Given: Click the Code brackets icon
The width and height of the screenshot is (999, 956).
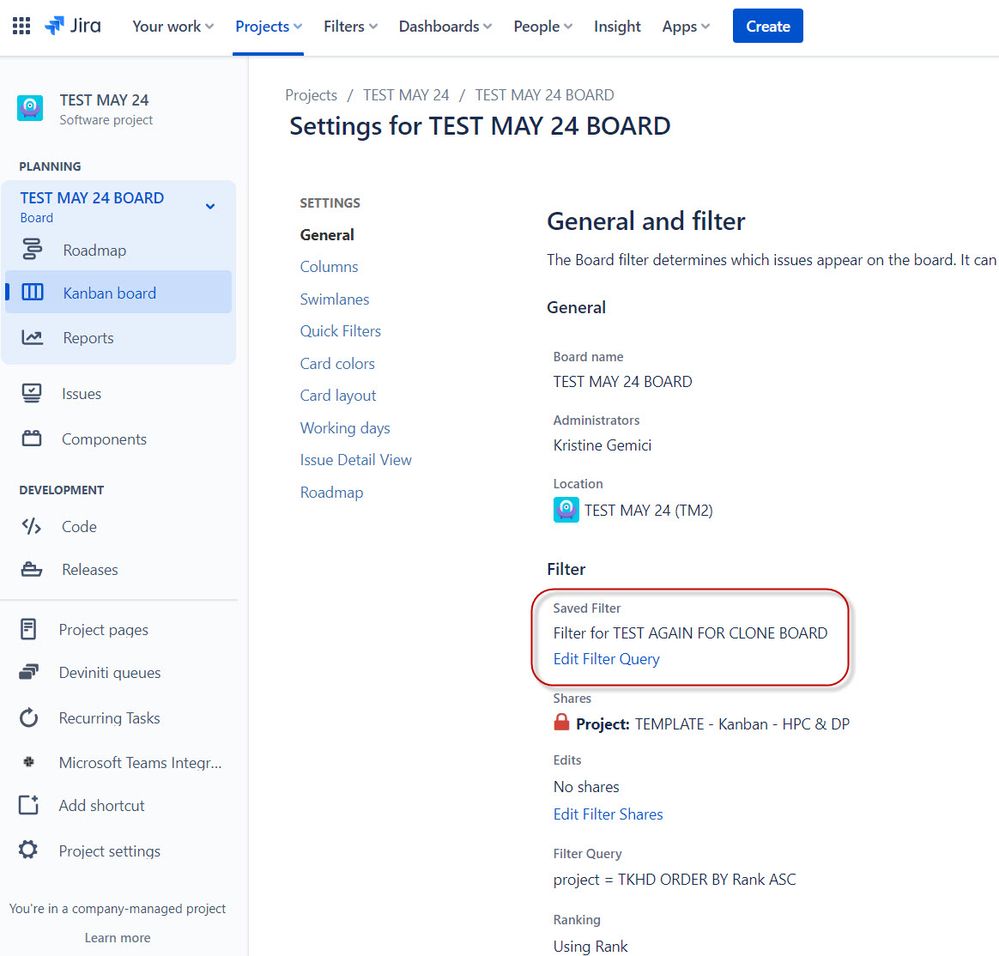Looking at the screenshot, I should click(31, 527).
